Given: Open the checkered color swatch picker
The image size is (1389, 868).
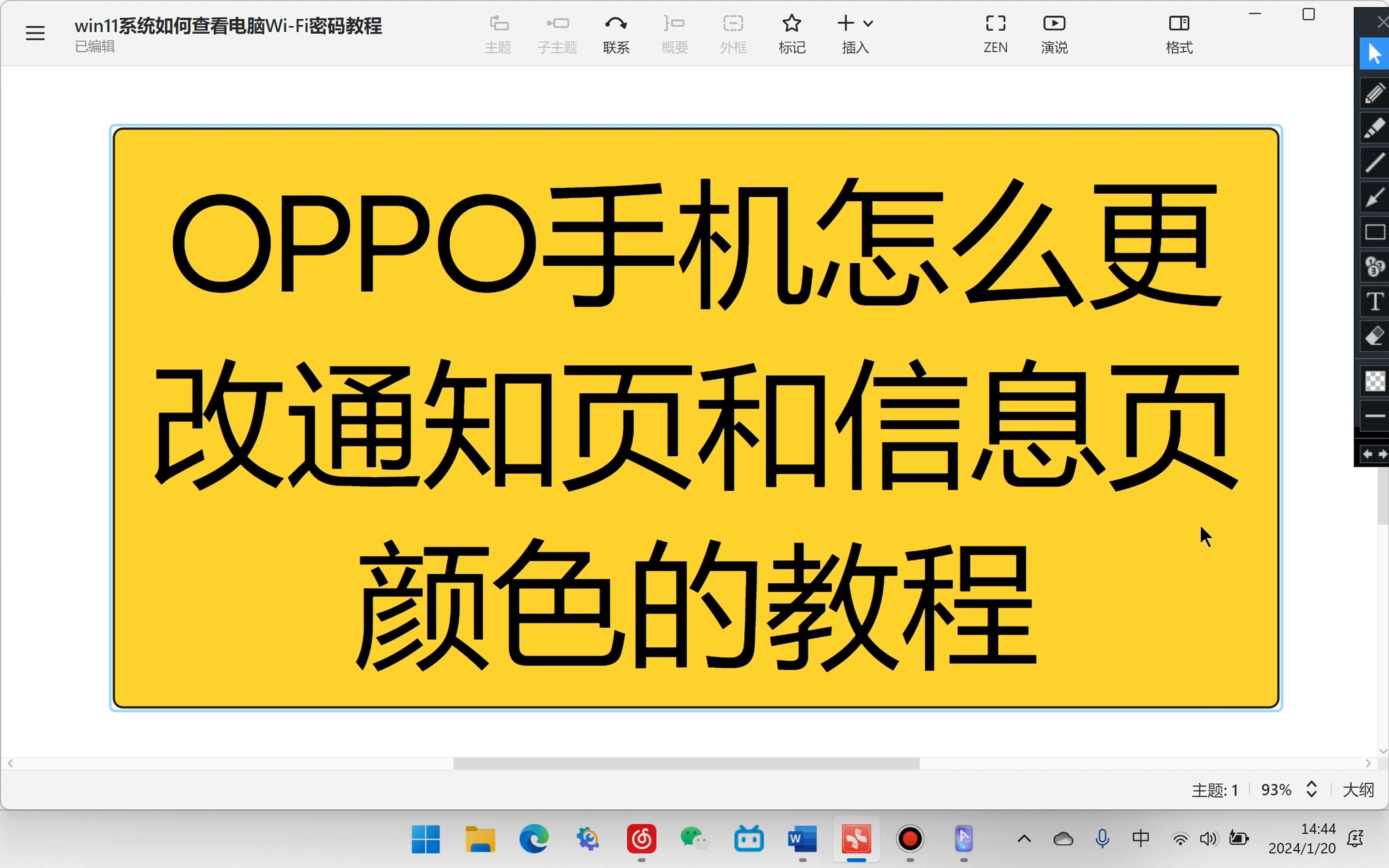Looking at the screenshot, I should (1375, 381).
